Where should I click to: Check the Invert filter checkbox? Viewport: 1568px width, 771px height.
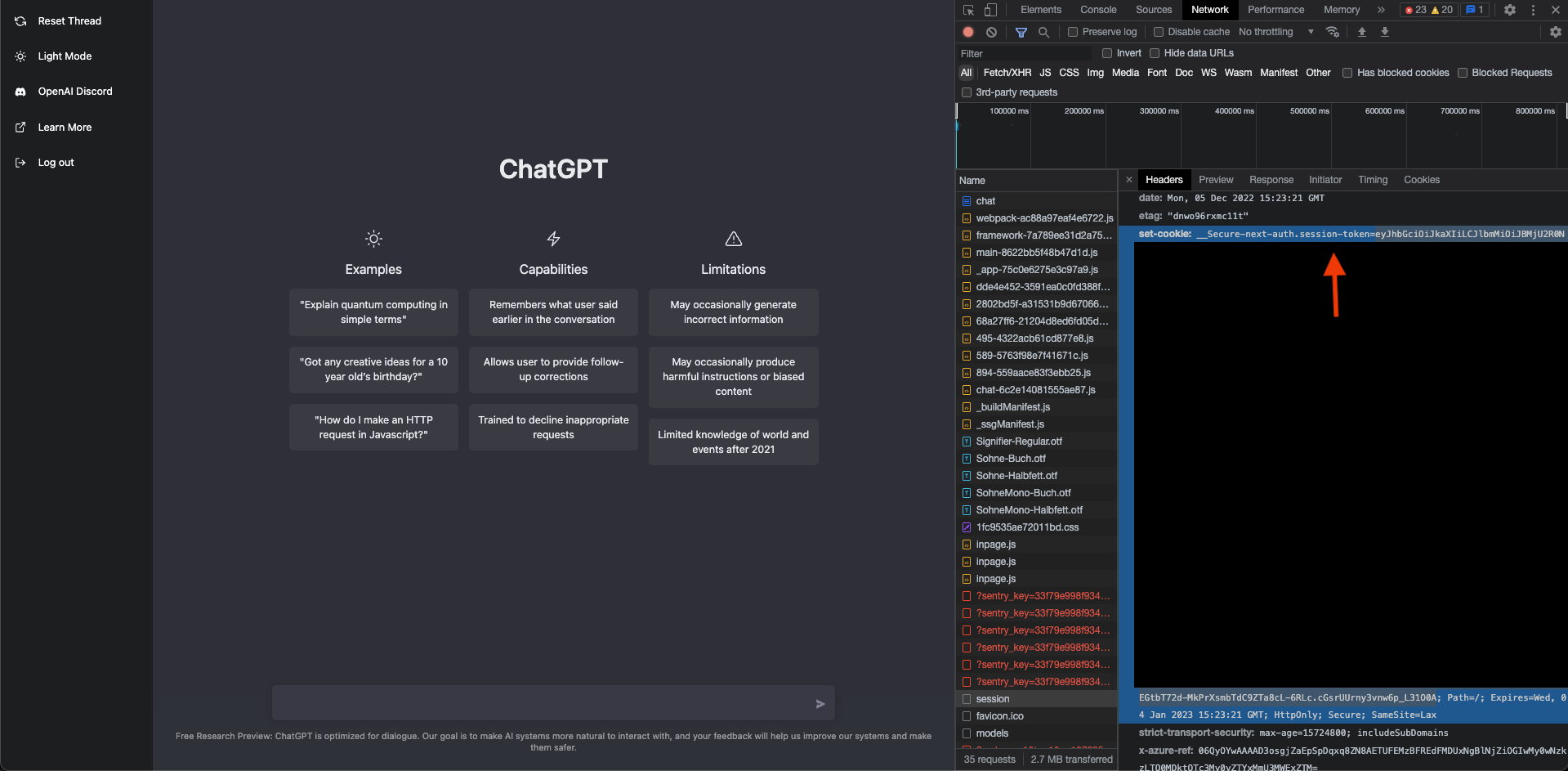coord(1107,53)
